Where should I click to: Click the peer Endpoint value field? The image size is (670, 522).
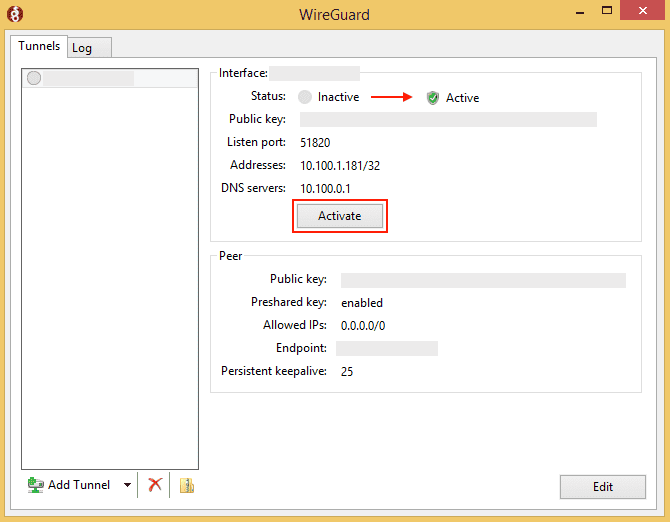[x=387, y=349]
